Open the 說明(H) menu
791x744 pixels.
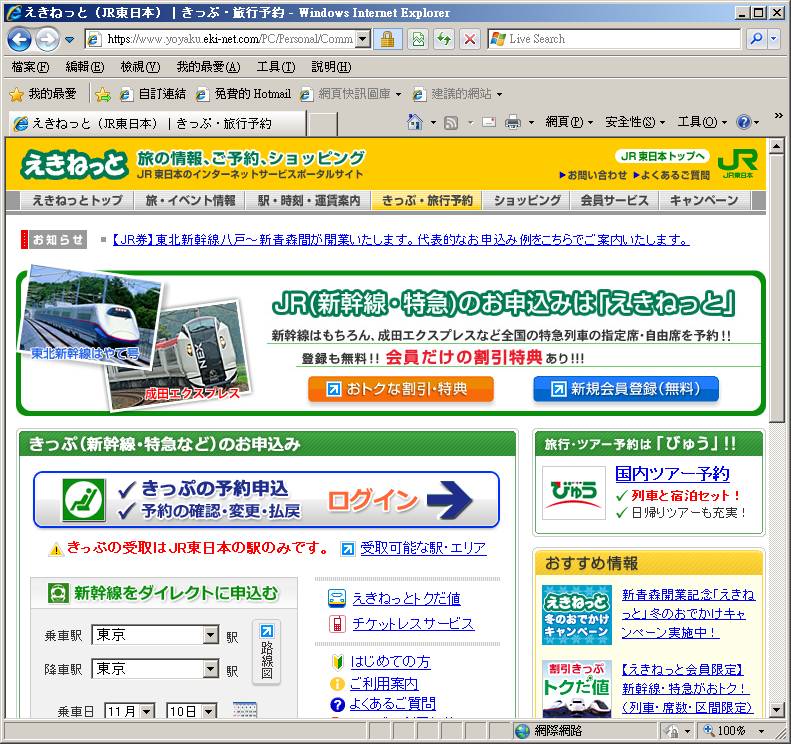point(331,67)
